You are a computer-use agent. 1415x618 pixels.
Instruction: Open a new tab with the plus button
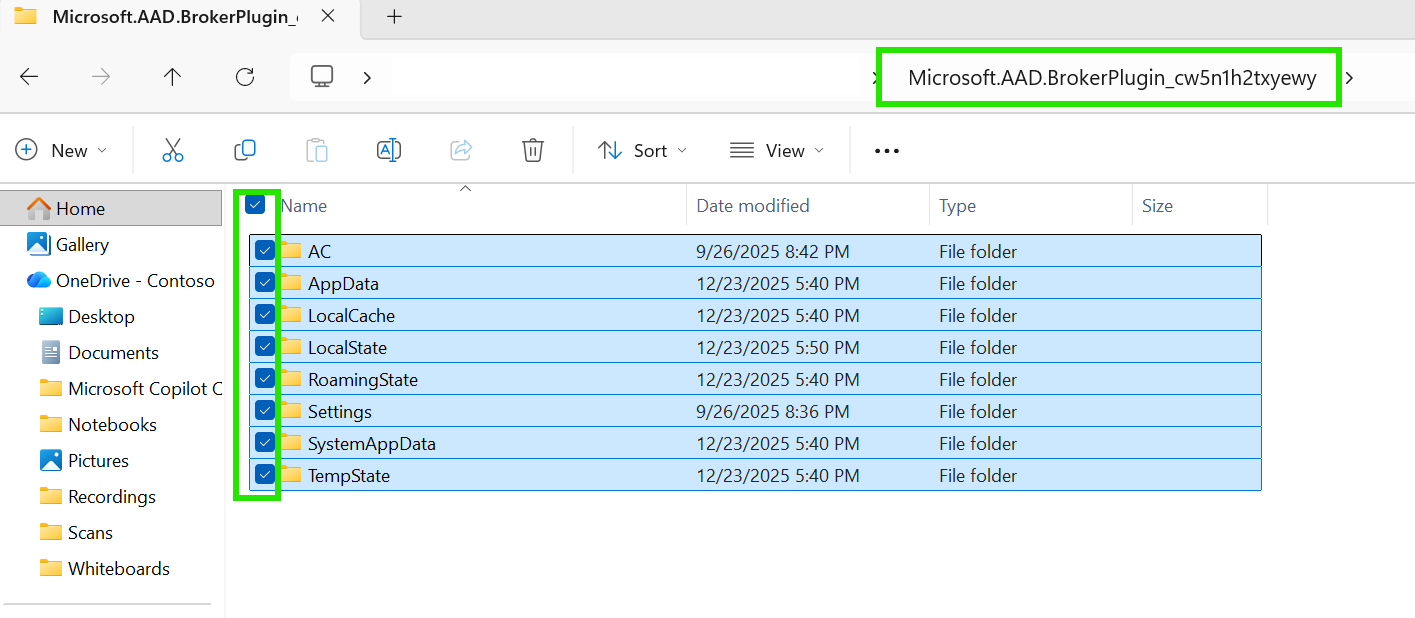point(394,16)
